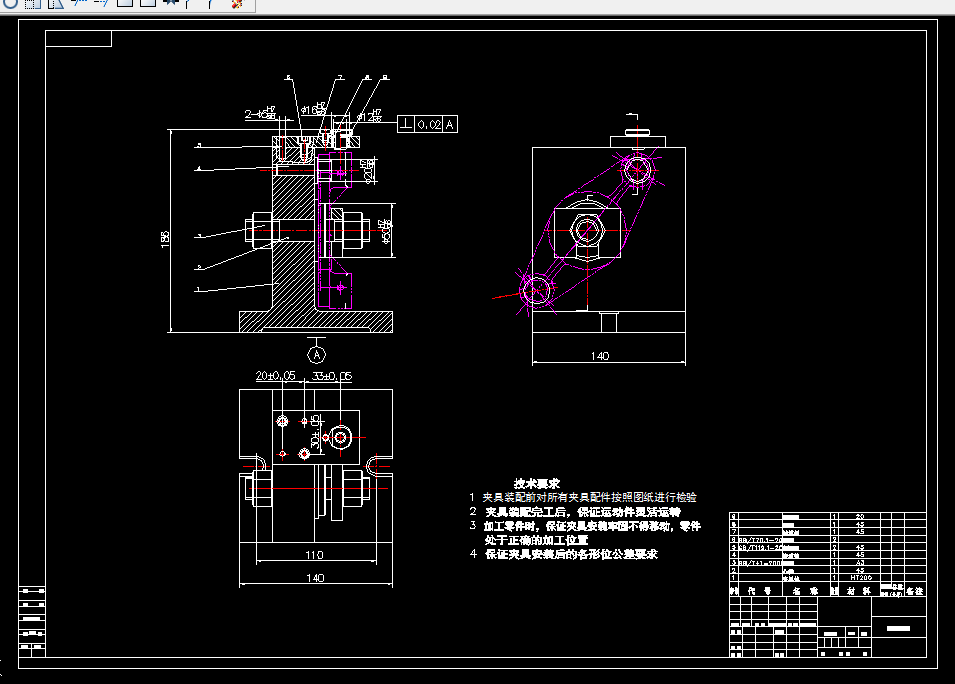Viewport: 955px width, 684px height.
Task: Select the φ50 diameter dimension in section view
Action: click(386, 233)
